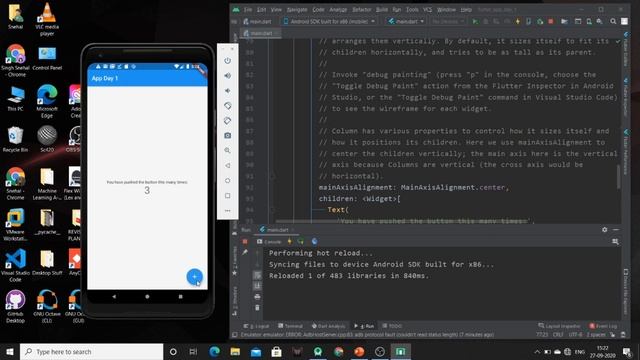This screenshot has width=640, height=360.
Task: Open the Event Log
Action: click(603, 326)
